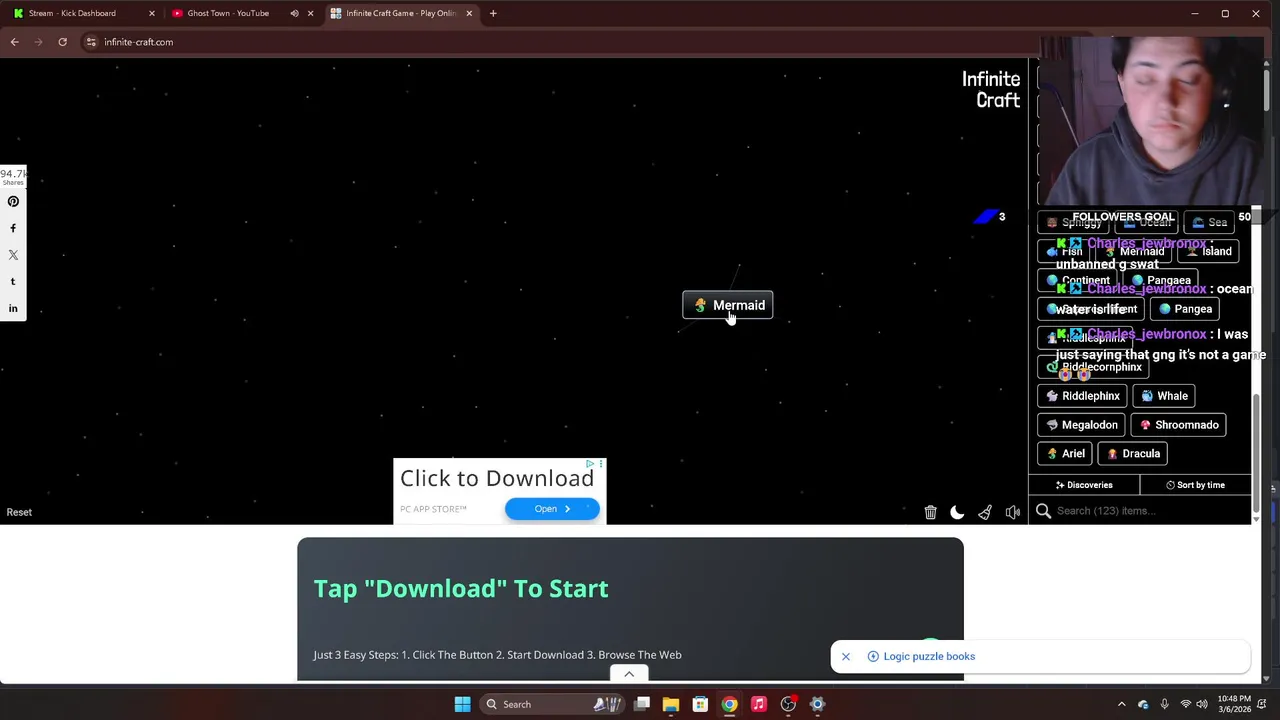
Task: Show hidden system tray icons
Action: coord(1121,704)
